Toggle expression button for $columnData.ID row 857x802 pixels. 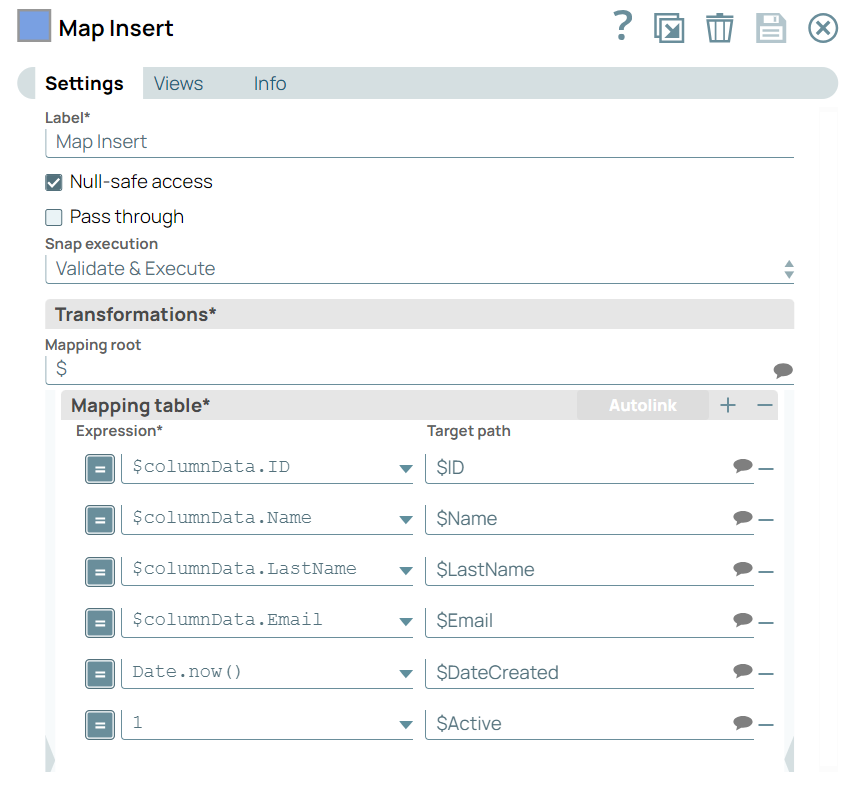[99, 468]
